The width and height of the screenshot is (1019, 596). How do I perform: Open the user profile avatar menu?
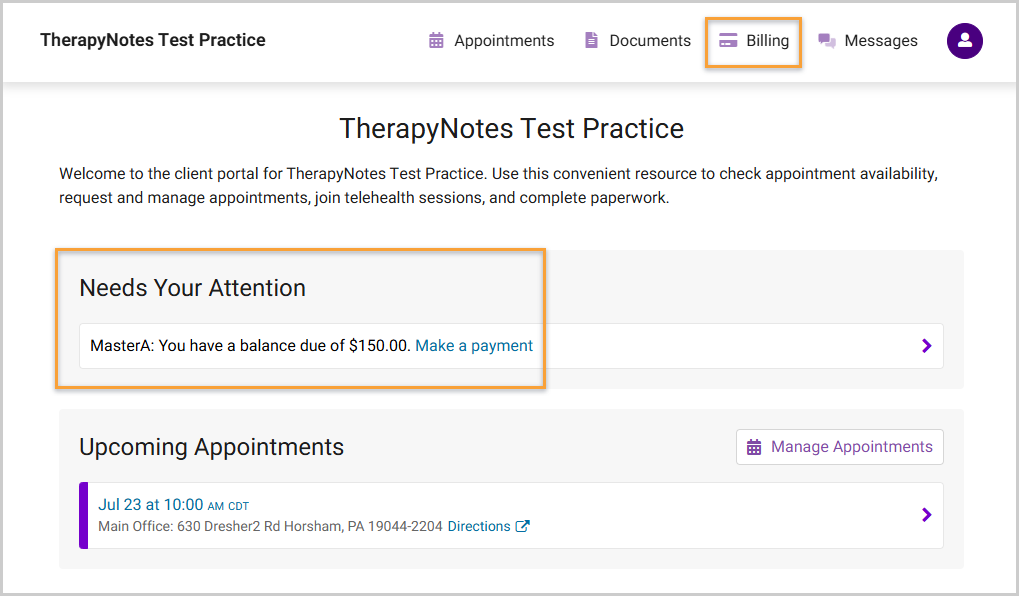pyautogui.click(x=965, y=41)
